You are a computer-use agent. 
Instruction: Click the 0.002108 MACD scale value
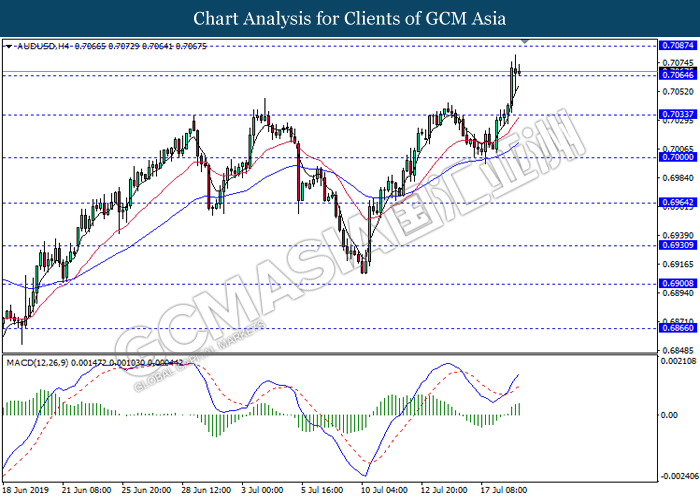pyautogui.click(x=678, y=361)
